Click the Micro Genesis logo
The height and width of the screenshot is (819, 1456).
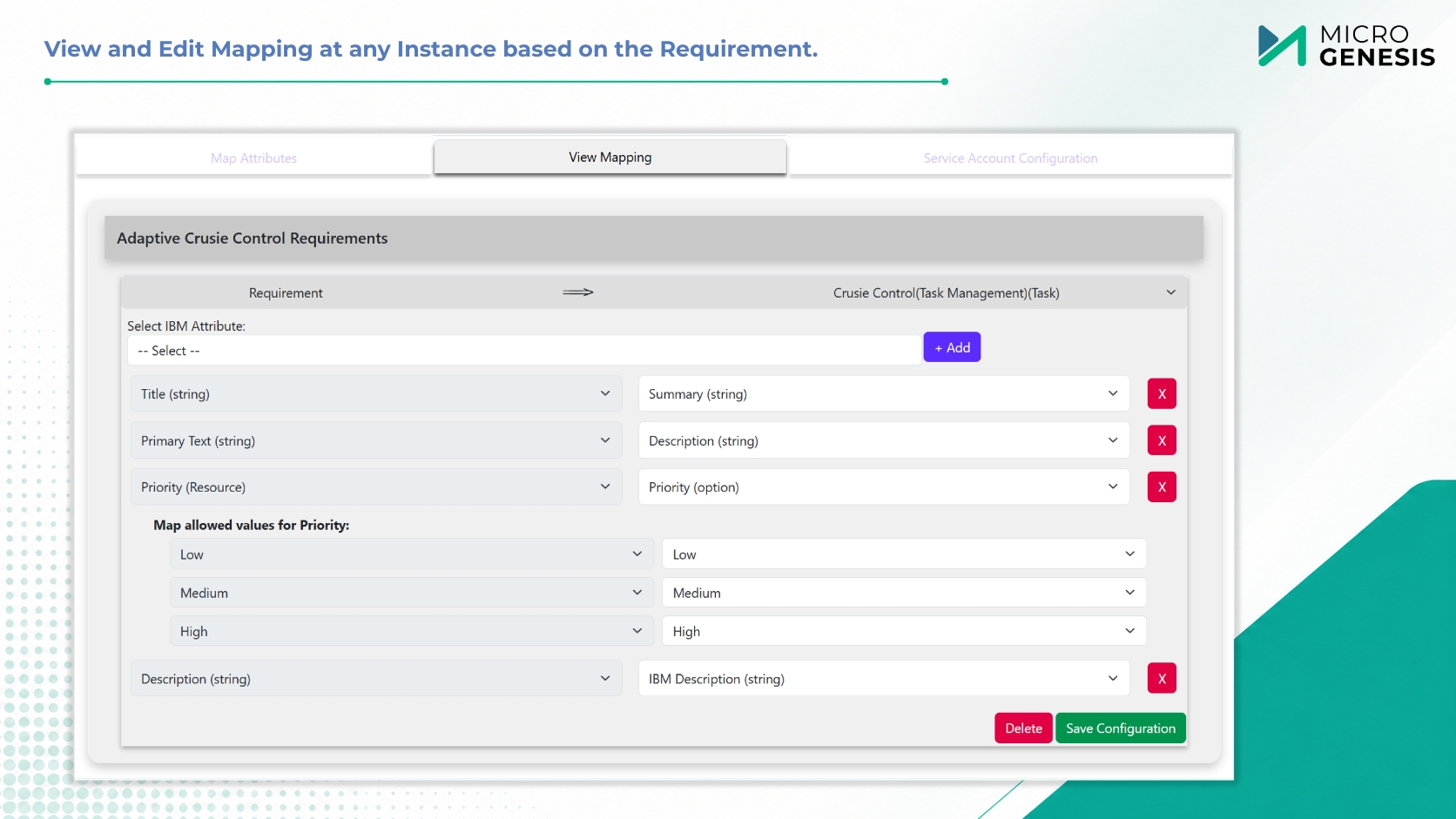(1346, 46)
